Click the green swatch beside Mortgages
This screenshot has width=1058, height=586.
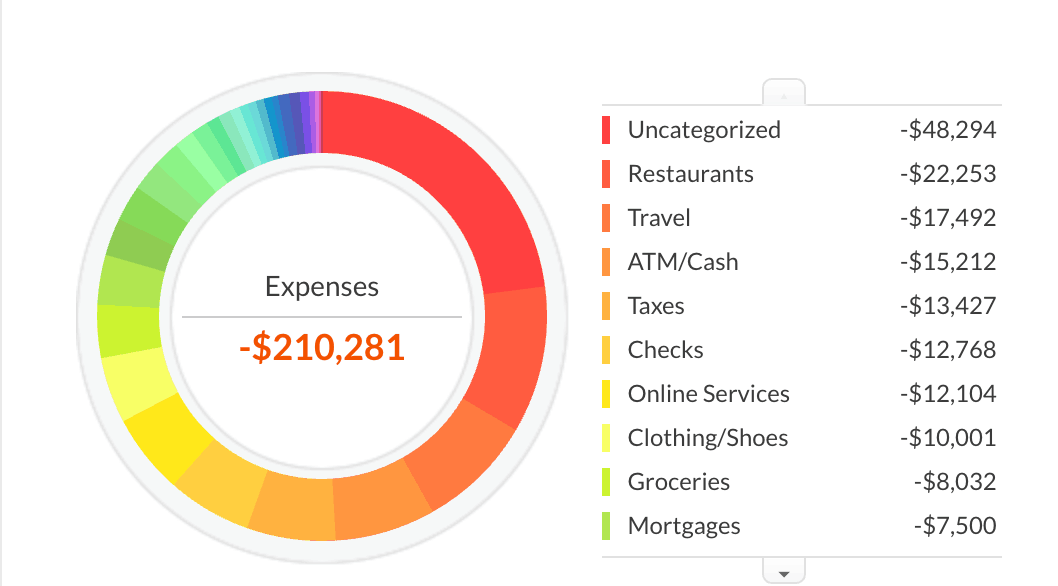click(606, 526)
